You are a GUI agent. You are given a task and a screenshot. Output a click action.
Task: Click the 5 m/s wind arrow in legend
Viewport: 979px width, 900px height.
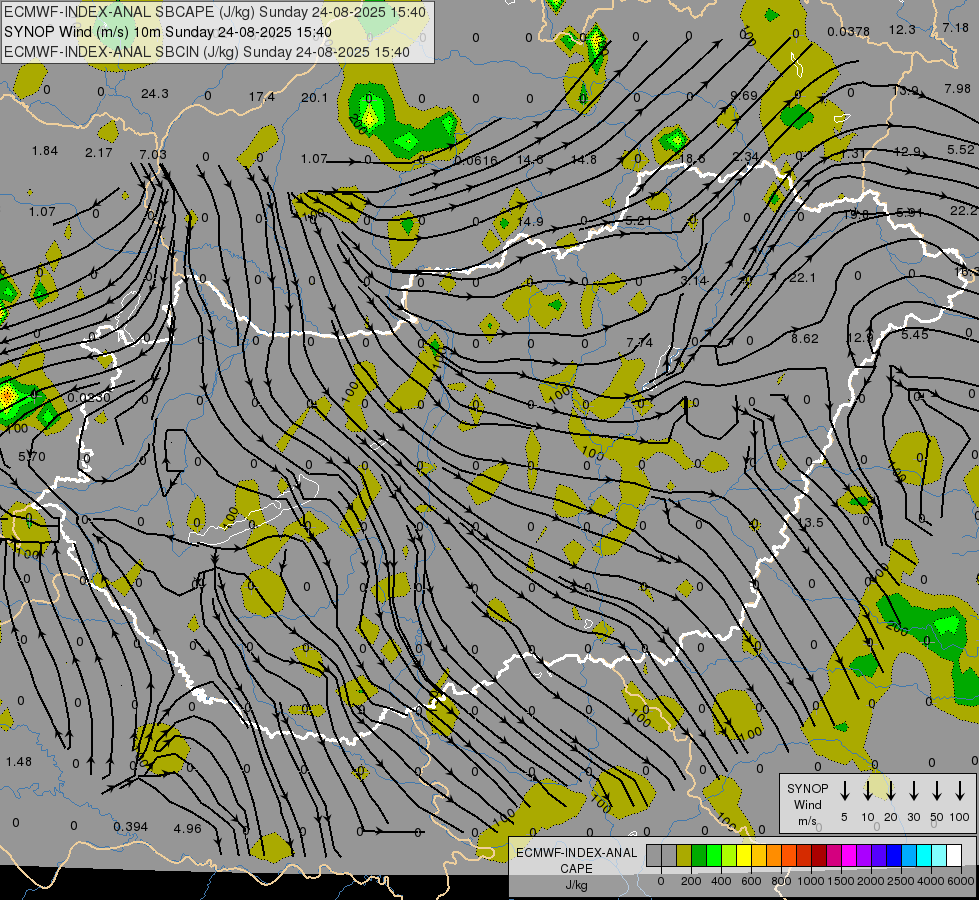tap(844, 791)
